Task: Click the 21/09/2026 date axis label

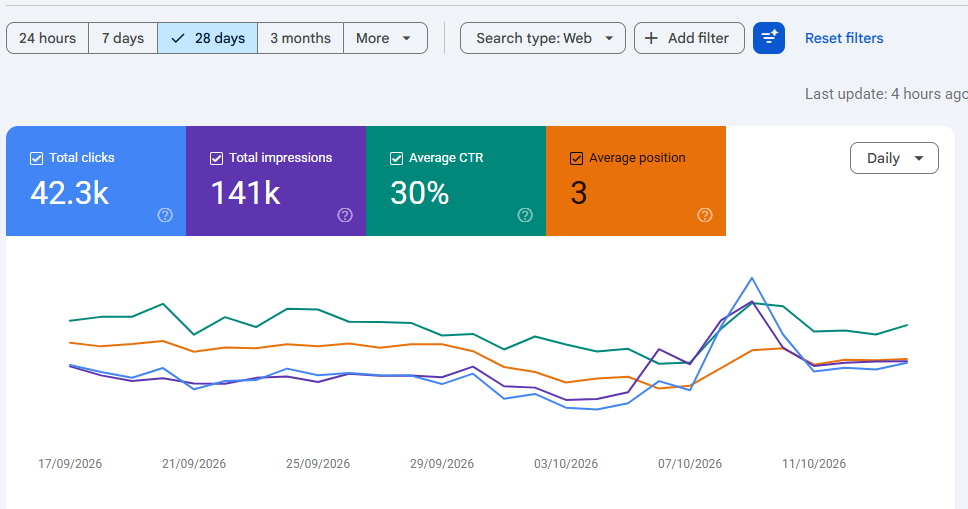Action: 194,464
